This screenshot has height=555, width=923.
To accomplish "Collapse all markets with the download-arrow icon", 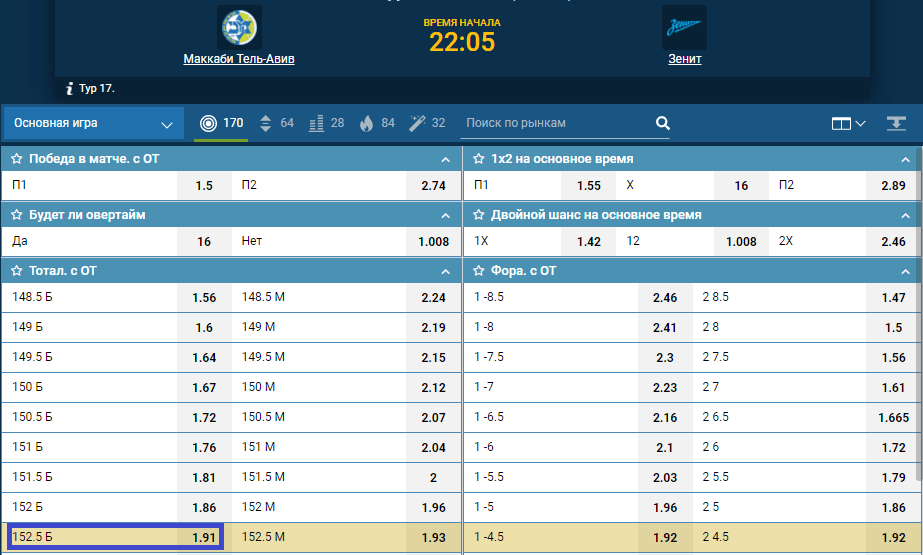I will 896,123.
